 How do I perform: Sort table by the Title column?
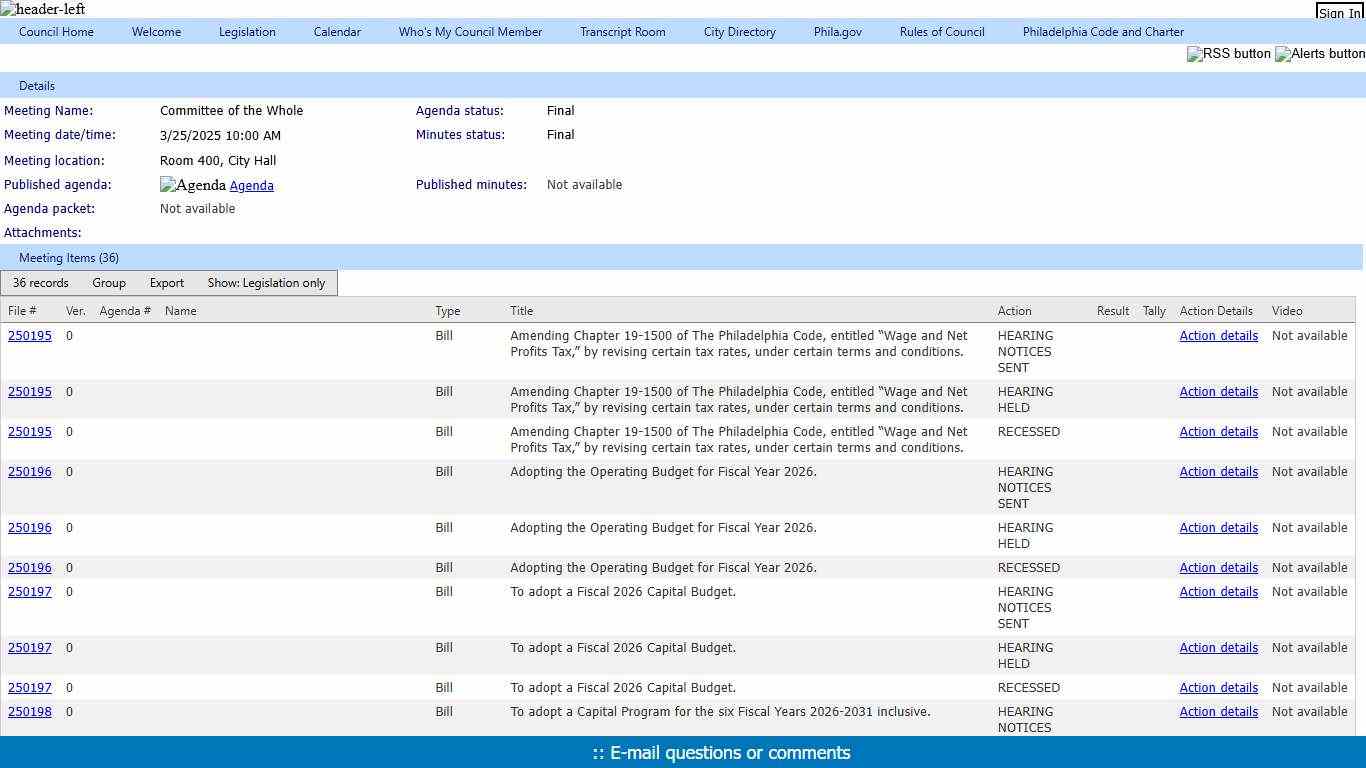coord(521,311)
